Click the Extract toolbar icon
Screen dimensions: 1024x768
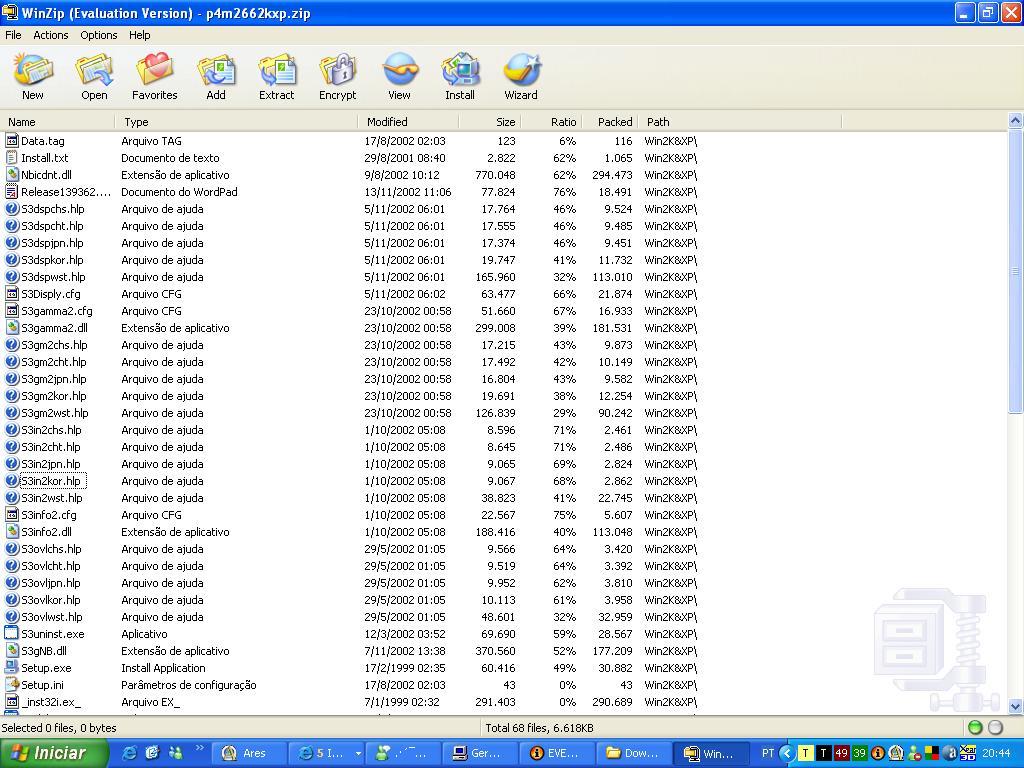tap(277, 76)
